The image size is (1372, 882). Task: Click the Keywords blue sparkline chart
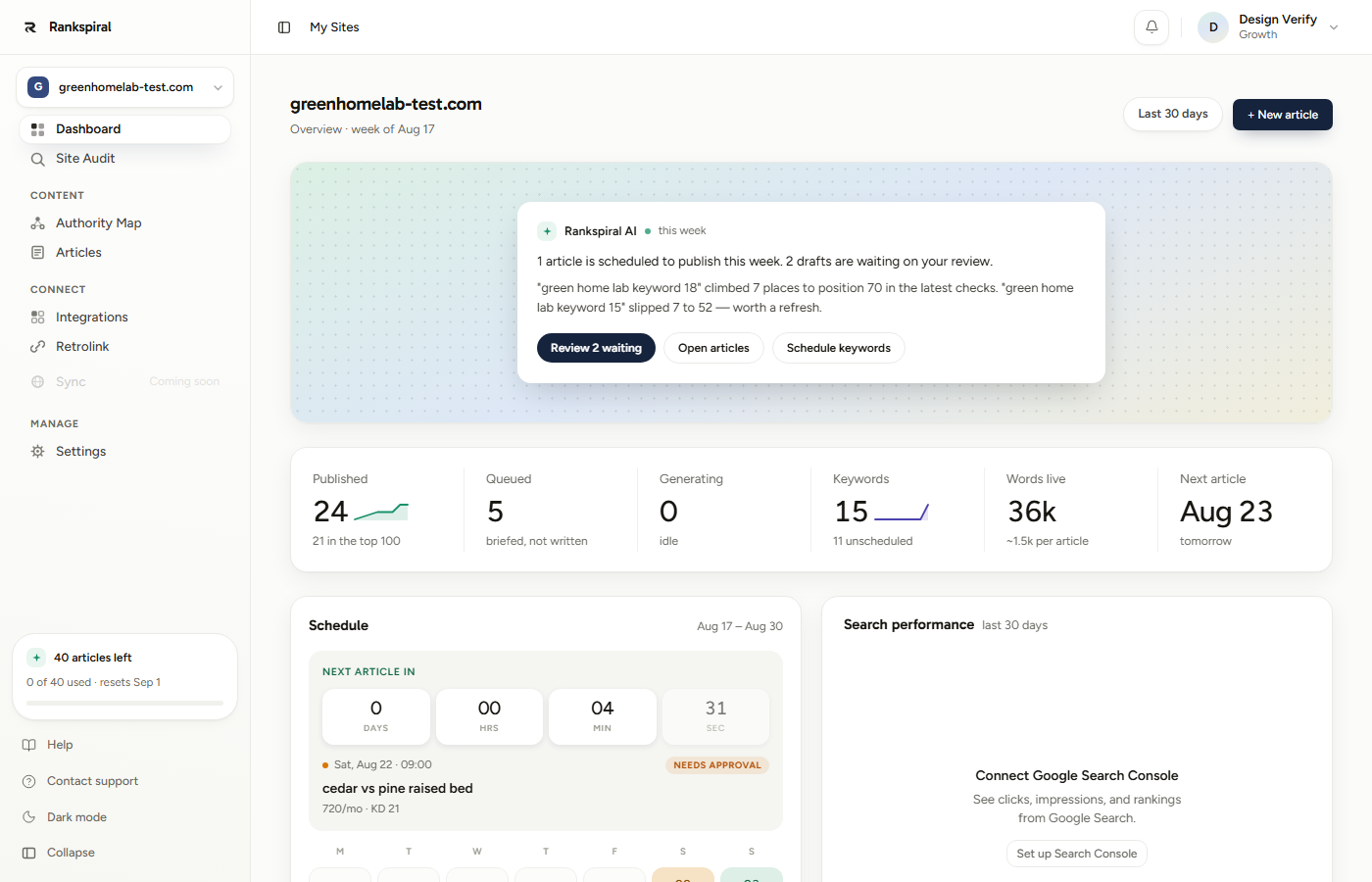click(x=902, y=512)
